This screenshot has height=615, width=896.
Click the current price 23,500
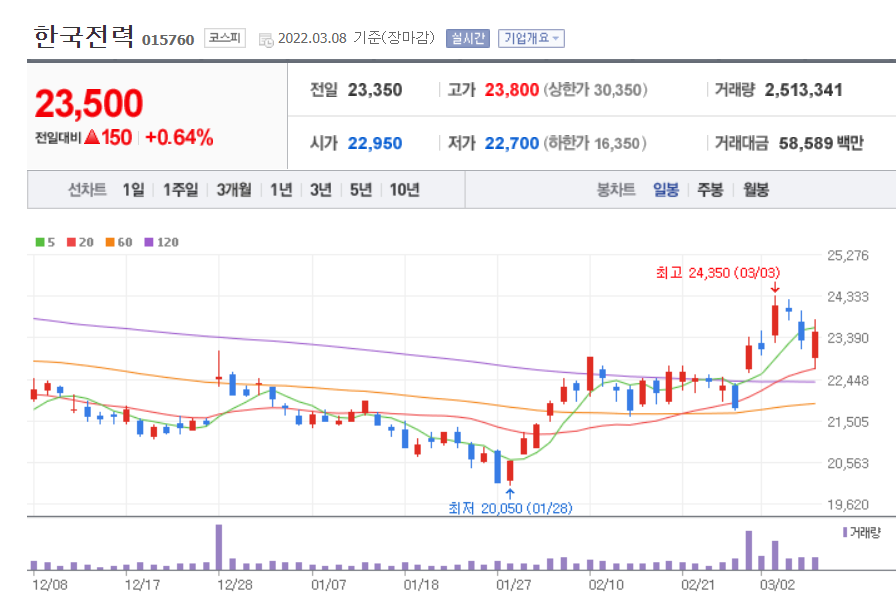(x=89, y=103)
